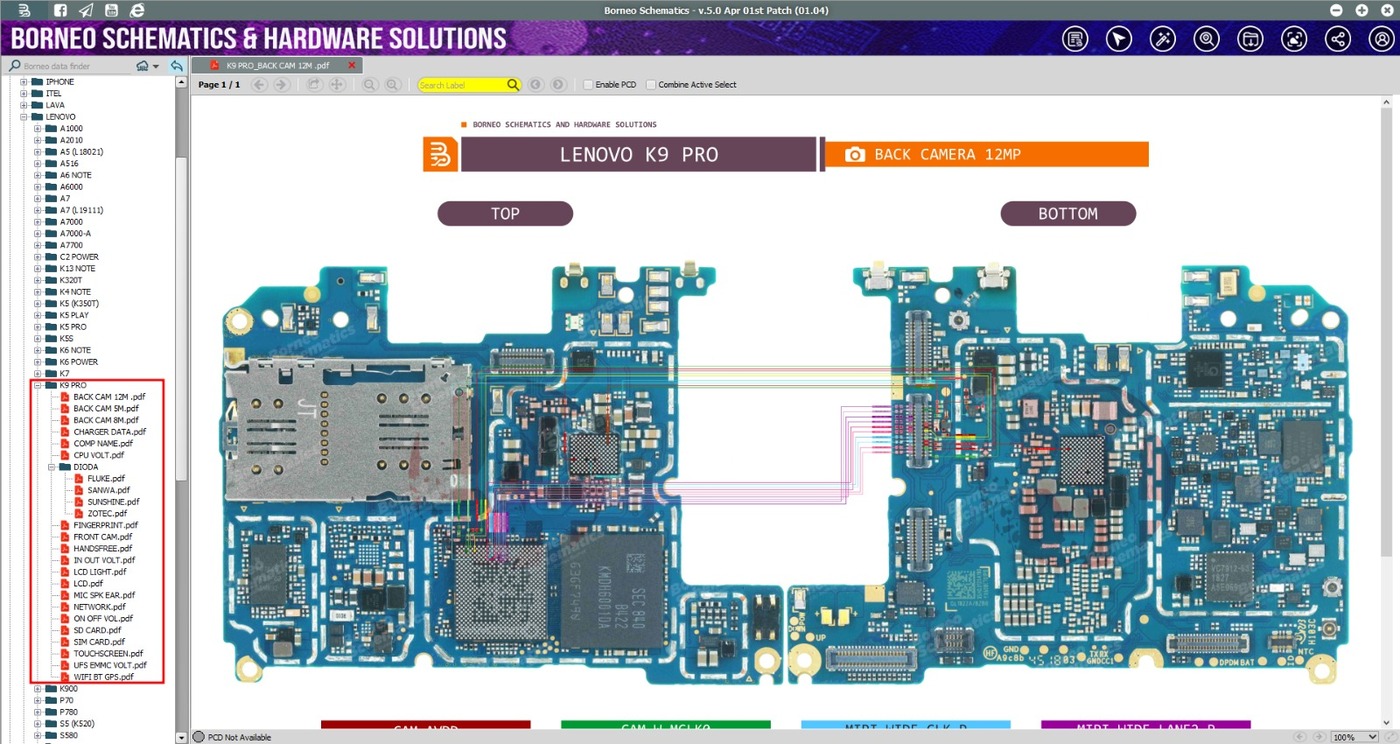Screen dimensions: 1400x744
Task: Expand the K6 POWER folder
Action: (37, 362)
